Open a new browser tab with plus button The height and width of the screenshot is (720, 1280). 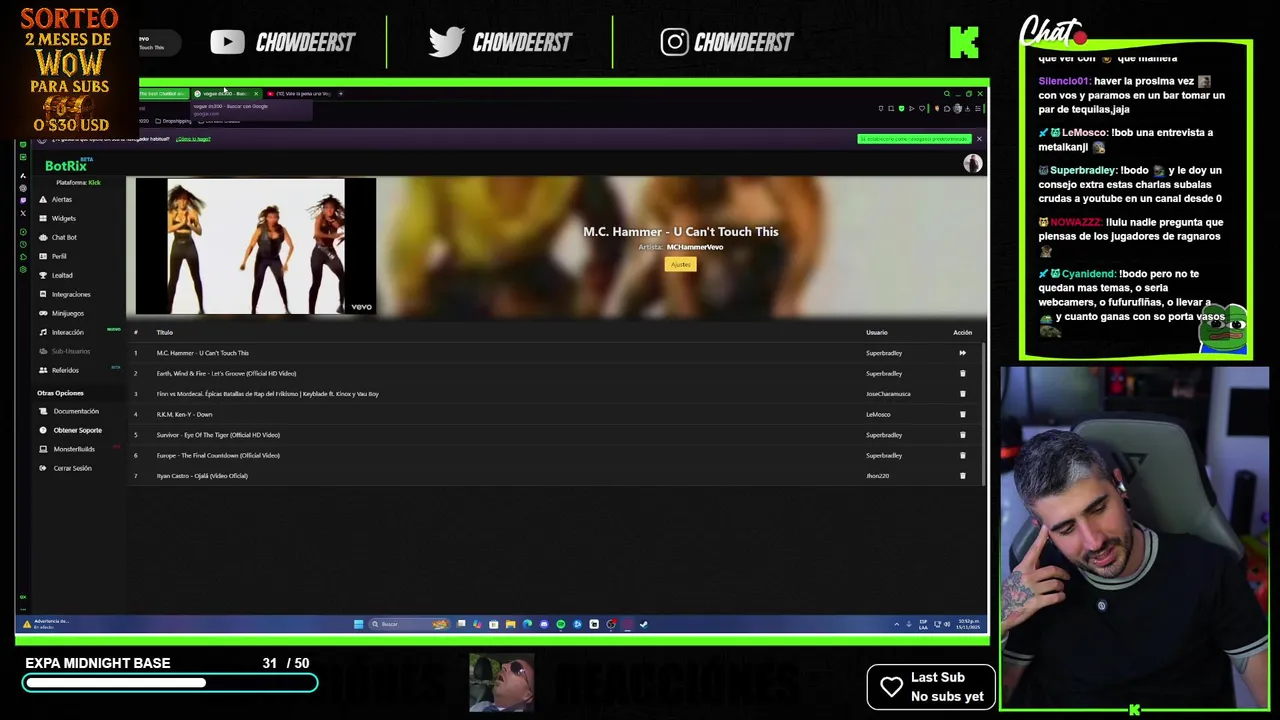pyautogui.click(x=340, y=93)
